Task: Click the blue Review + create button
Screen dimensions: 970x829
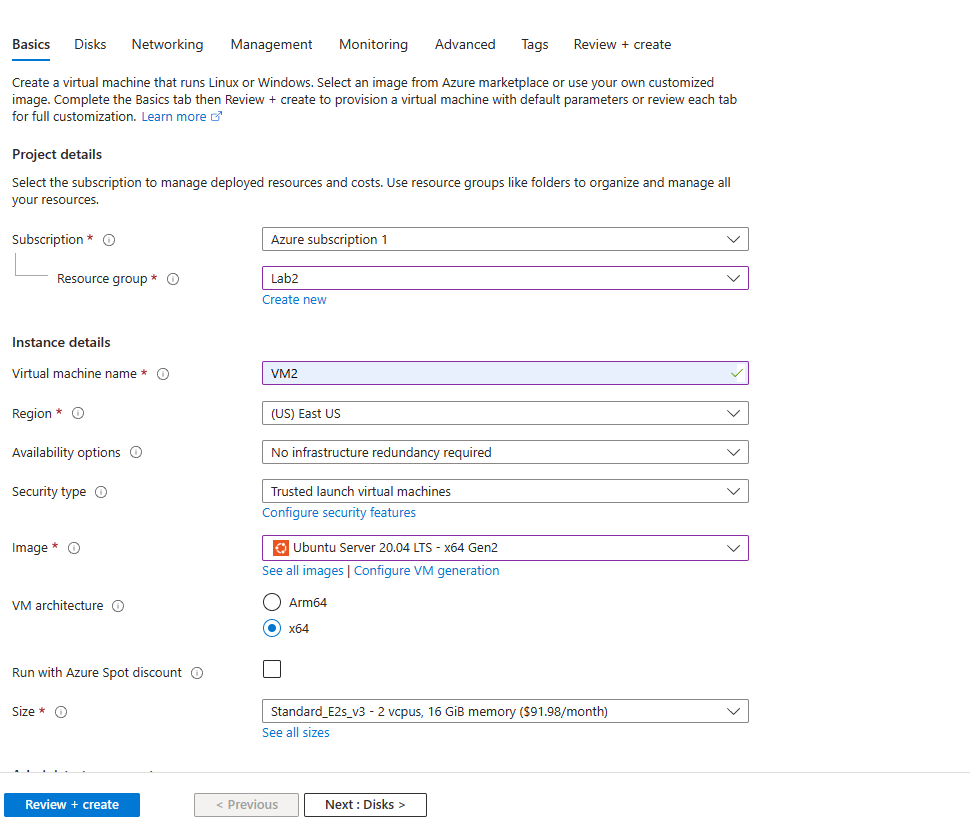Action: [72, 805]
